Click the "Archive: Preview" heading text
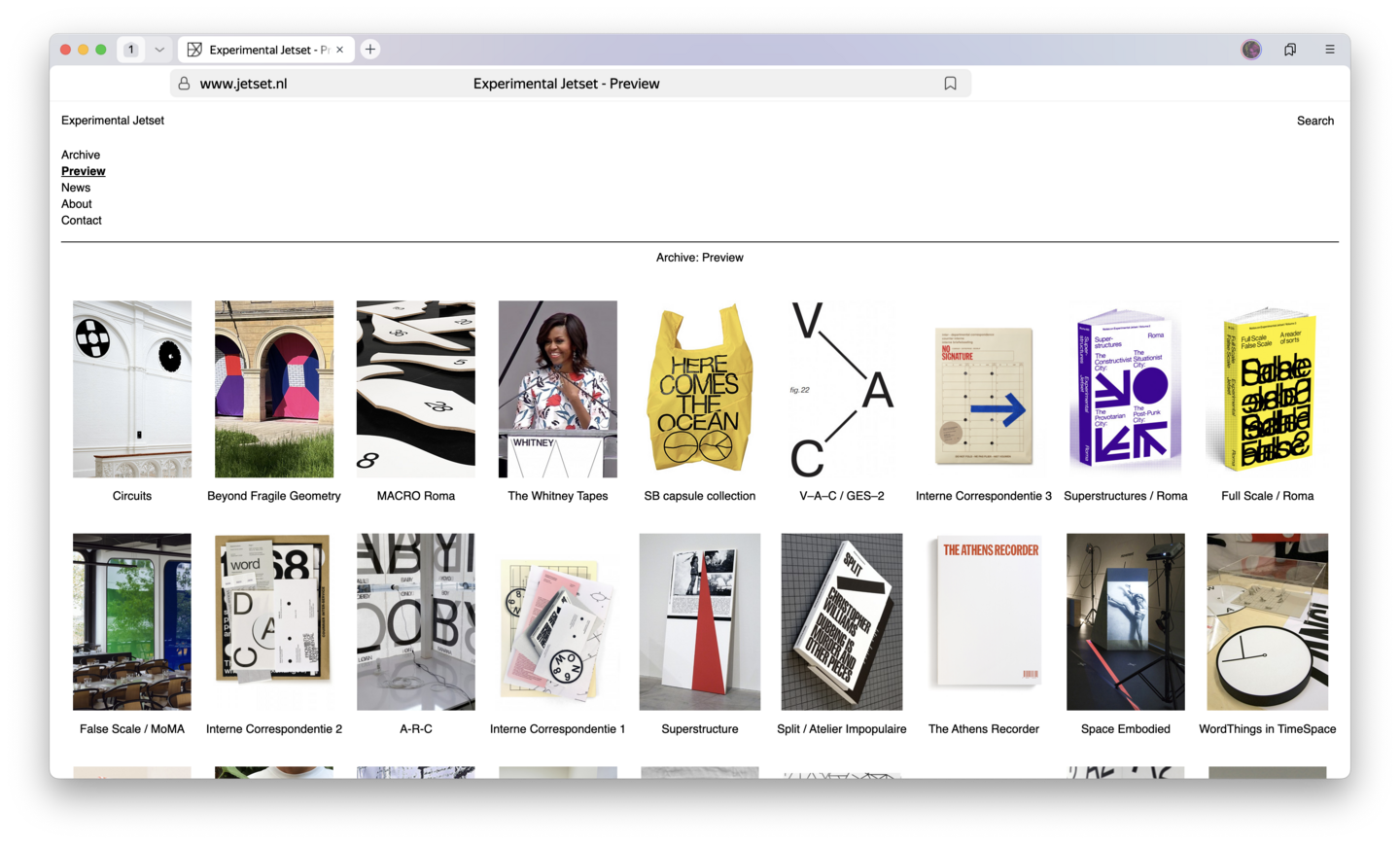This screenshot has width=1400, height=844. point(700,258)
